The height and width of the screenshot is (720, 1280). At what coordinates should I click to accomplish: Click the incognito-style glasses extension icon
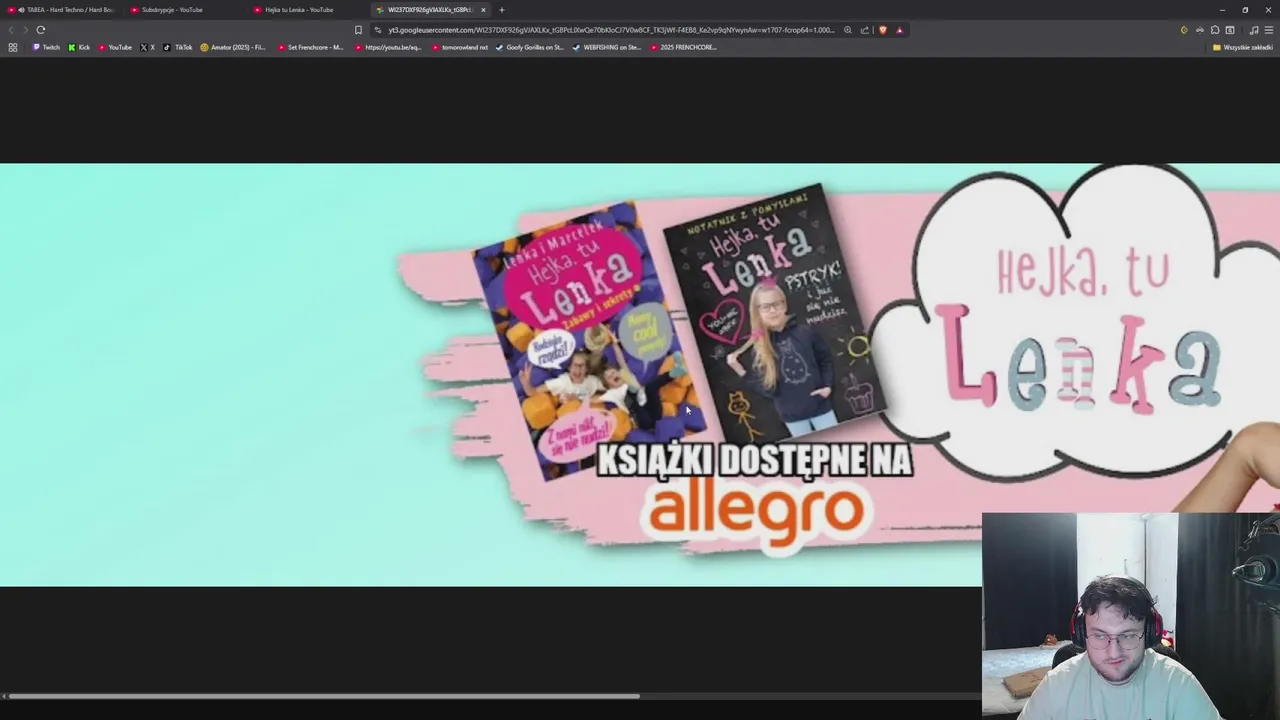[1200, 30]
